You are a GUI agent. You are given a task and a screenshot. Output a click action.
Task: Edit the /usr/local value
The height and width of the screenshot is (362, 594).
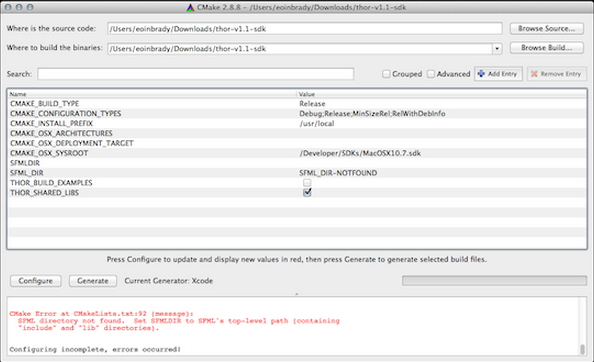click(x=317, y=123)
